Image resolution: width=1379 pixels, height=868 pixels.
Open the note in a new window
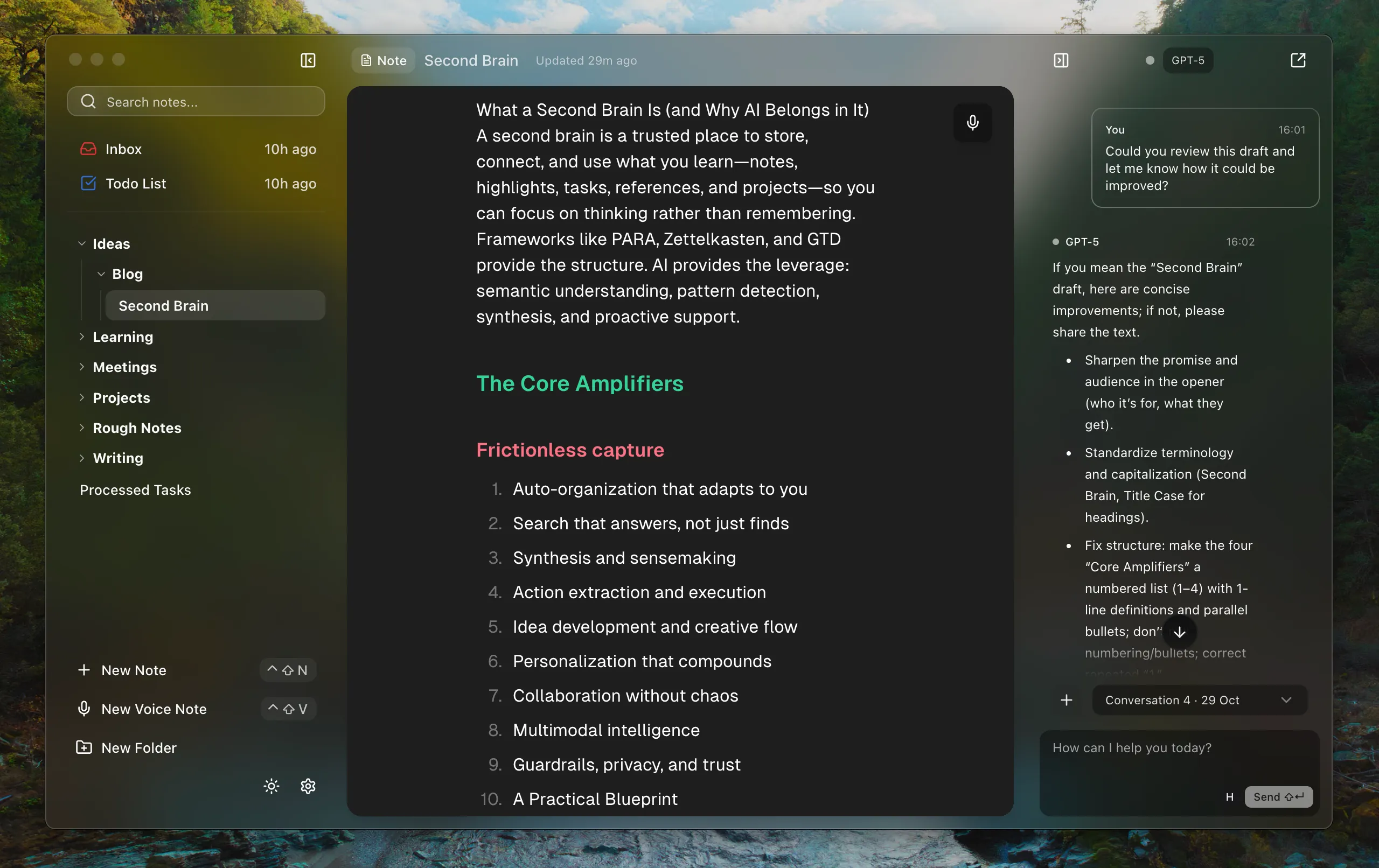1298,60
